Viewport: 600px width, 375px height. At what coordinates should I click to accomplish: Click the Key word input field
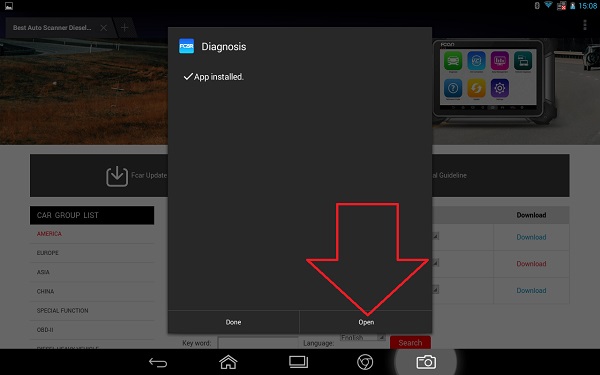(x=258, y=343)
